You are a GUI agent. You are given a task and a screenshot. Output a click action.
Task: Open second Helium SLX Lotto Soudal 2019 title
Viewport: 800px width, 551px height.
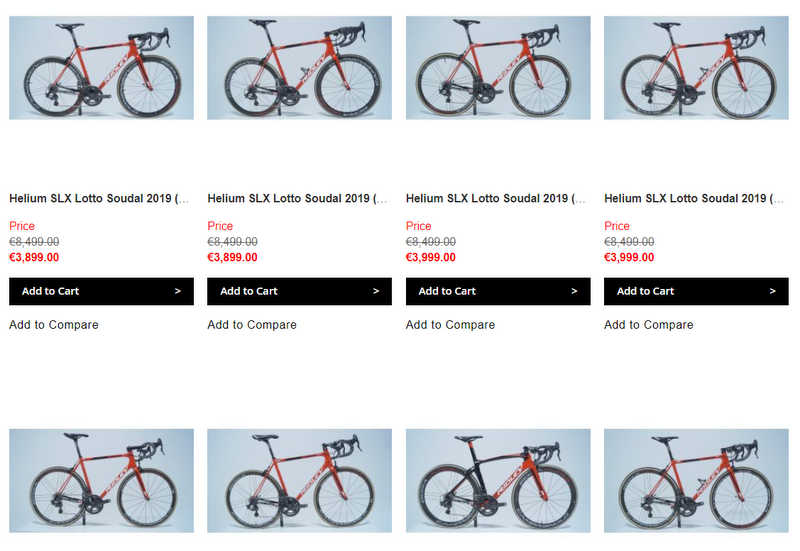(x=297, y=199)
